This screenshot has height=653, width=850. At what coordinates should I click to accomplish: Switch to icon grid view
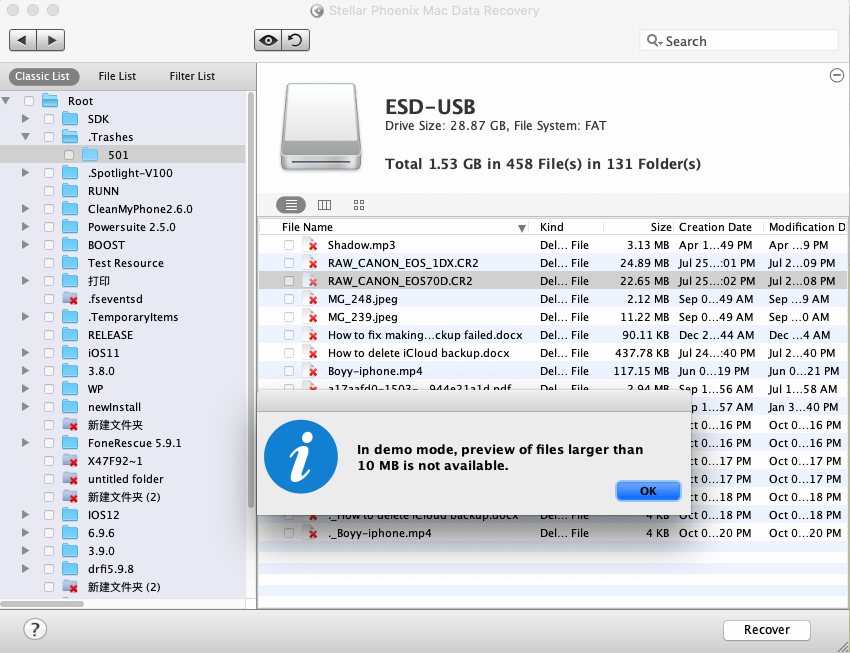click(x=359, y=205)
